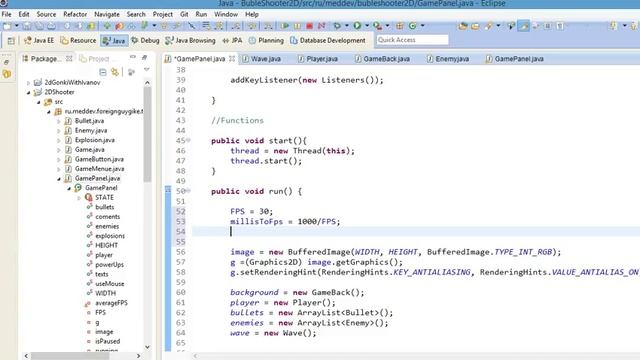The height and width of the screenshot is (360, 640).
Task: Toggle Link with Editor in Package Explorer
Action: pyautogui.click(x=115, y=72)
